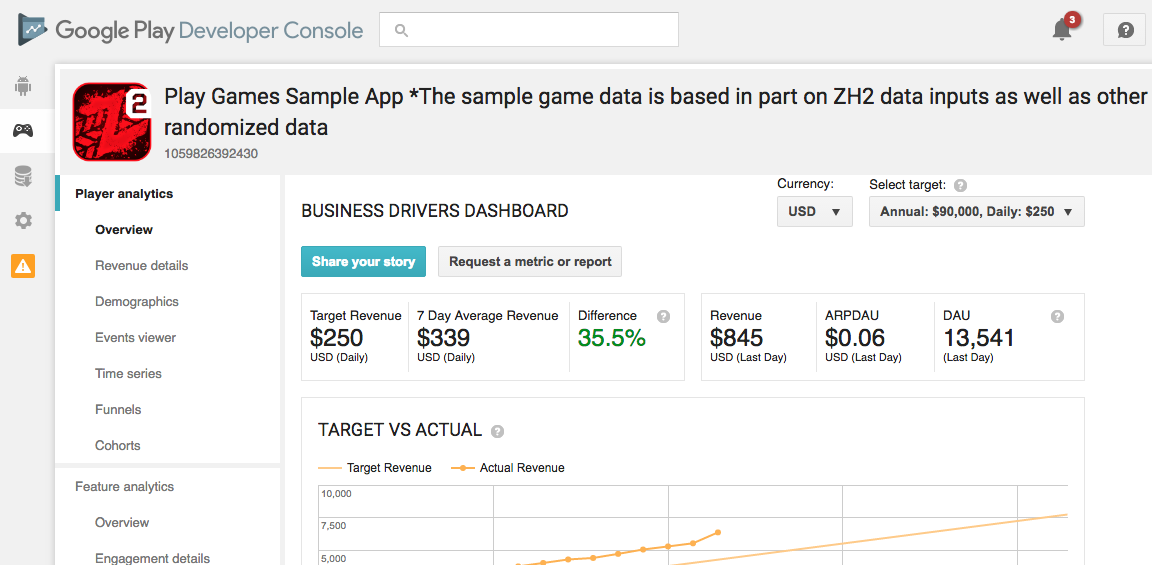Open the Cohorts page
This screenshot has width=1152, height=565.
(x=118, y=446)
